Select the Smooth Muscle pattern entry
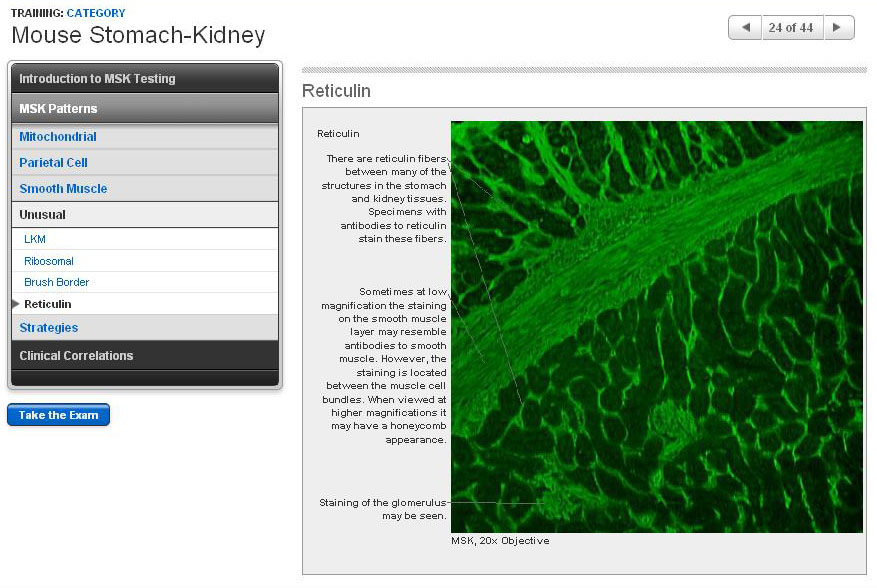 [63, 188]
